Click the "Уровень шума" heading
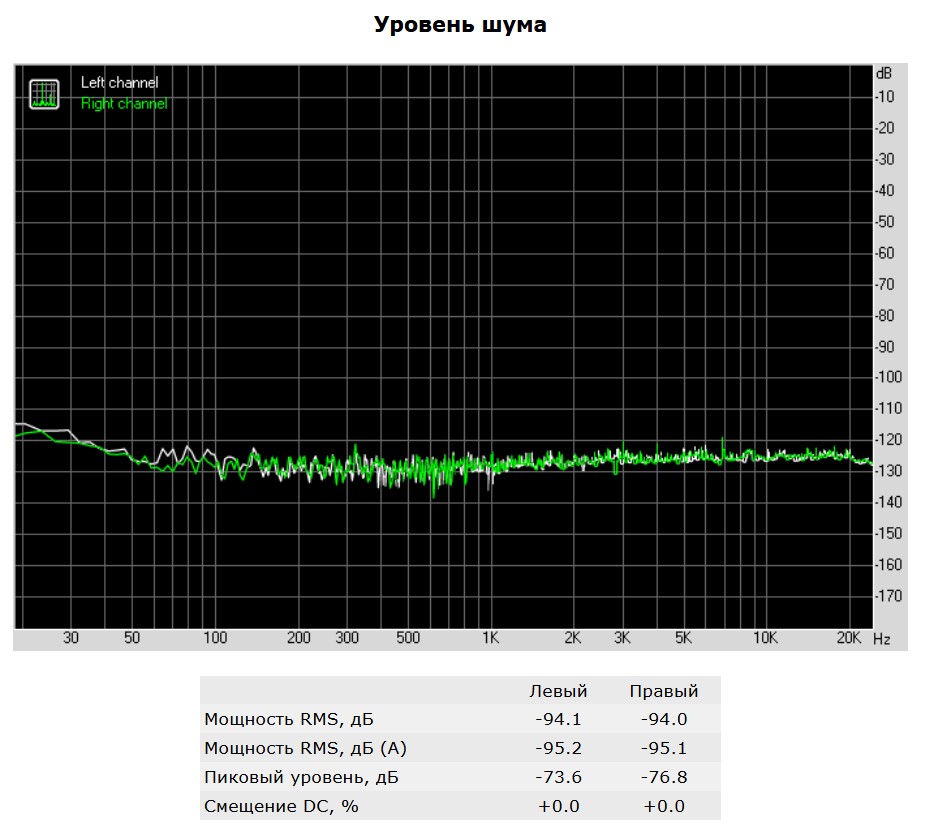The width and height of the screenshot is (929, 825). tap(460, 25)
